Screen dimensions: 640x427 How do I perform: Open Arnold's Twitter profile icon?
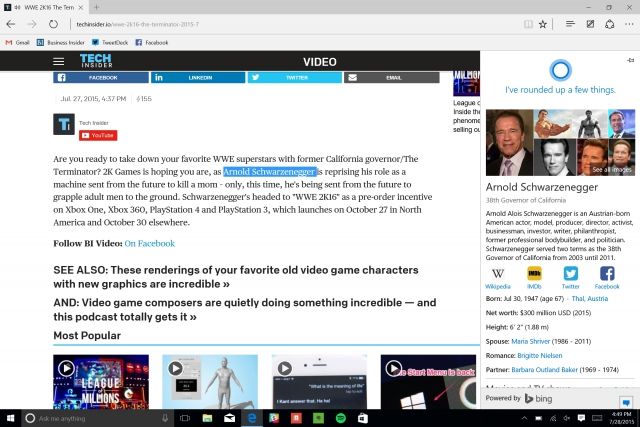570,276
